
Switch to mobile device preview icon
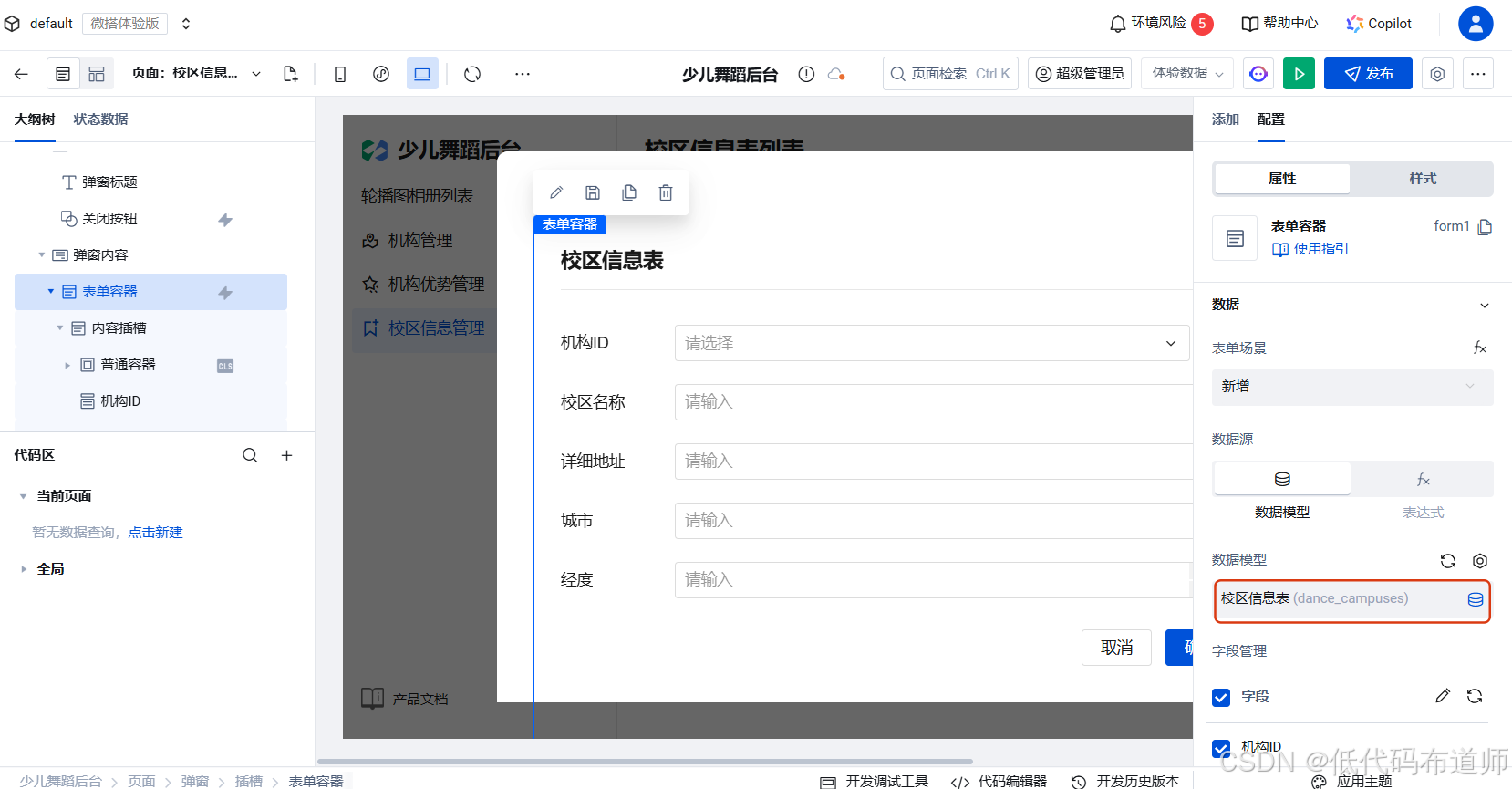click(340, 74)
